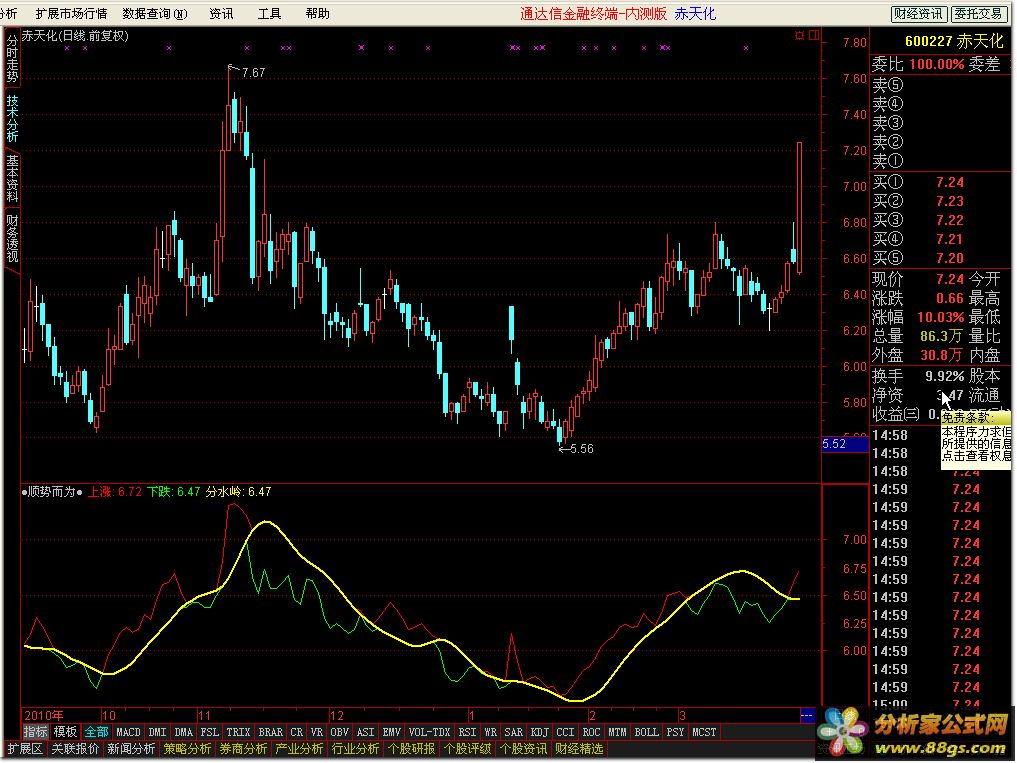Switch to the 分时走势 side tab
Screen dimensions: 1017x763
click(12, 58)
